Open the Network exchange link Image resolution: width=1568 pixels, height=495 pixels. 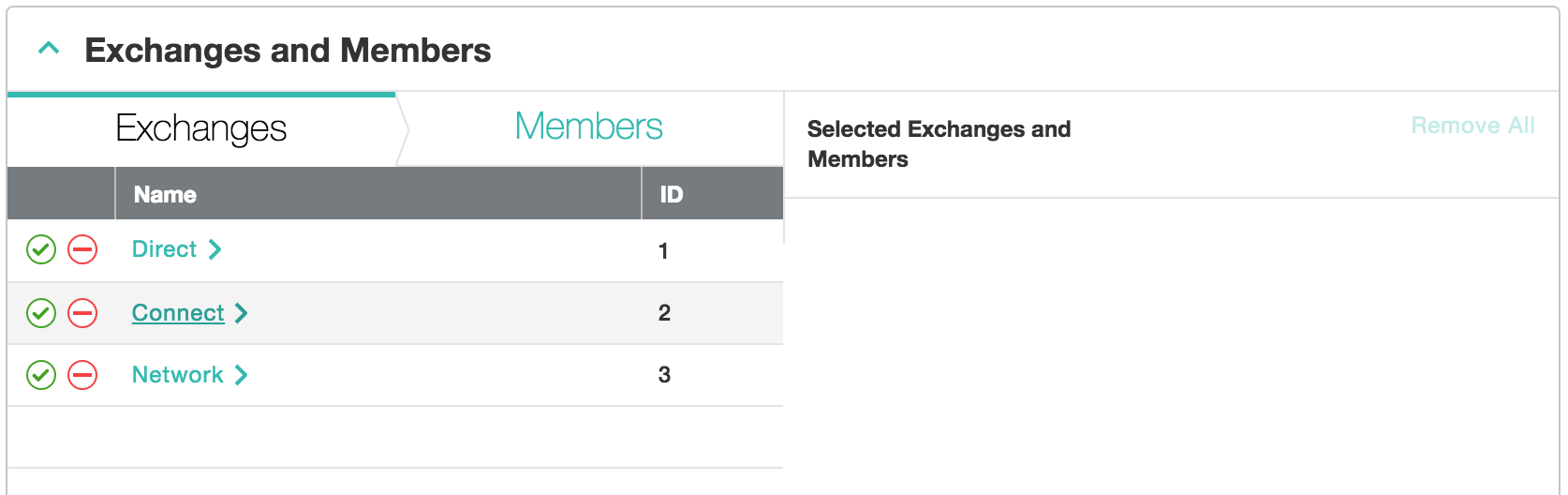point(177,375)
